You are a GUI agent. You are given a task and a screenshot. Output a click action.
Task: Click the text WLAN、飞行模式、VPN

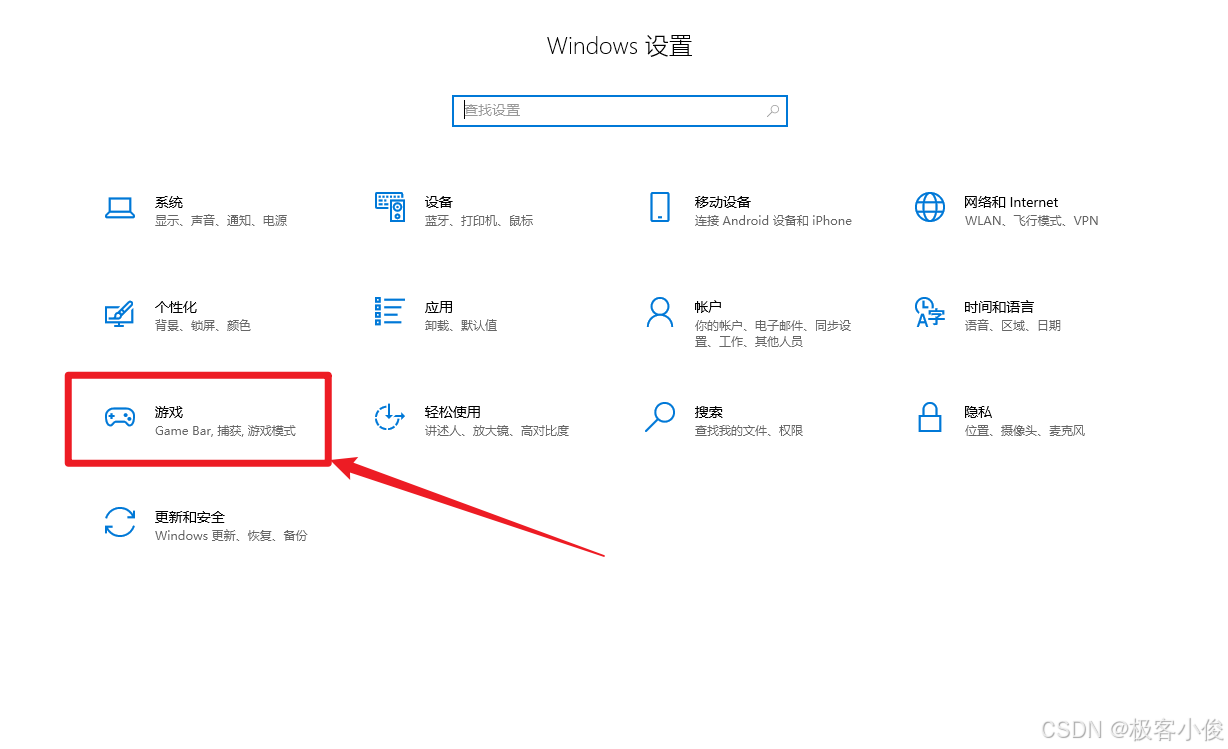[x=1032, y=221]
